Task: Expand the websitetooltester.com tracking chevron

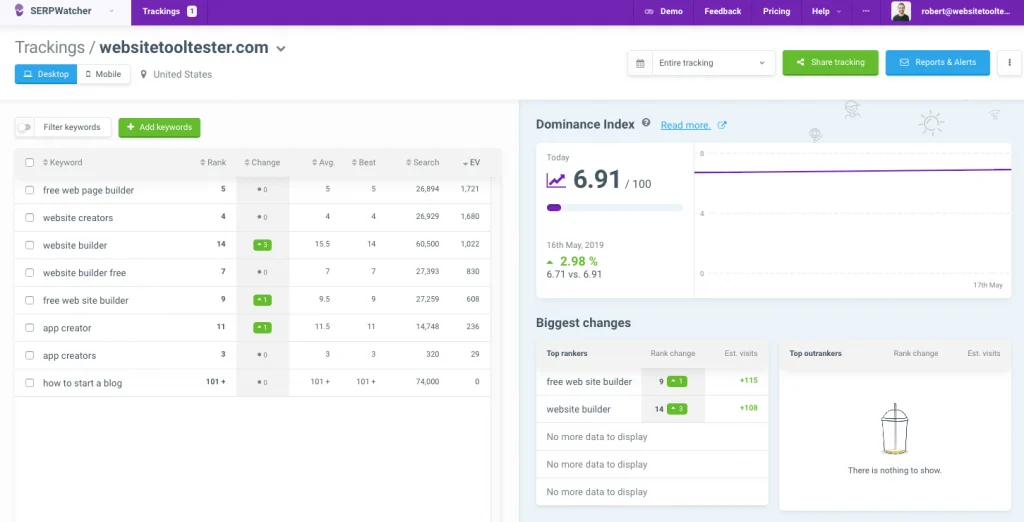Action: point(281,49)
